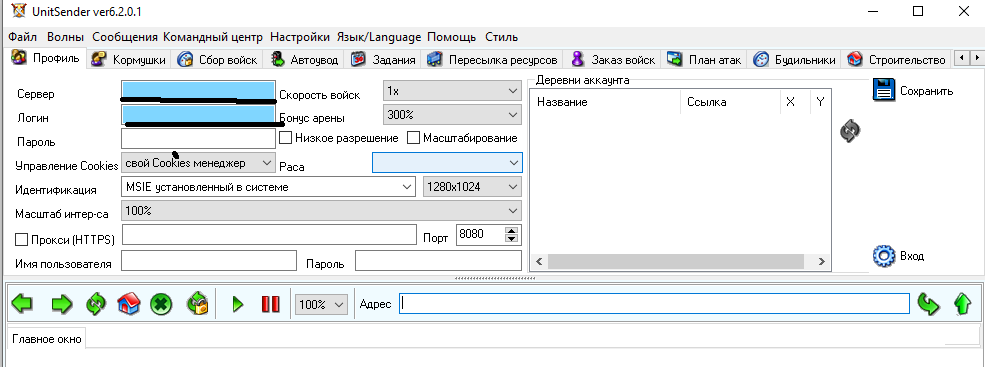
Task: Open the Идентификация browser dropdown
Action: tap(268, 187)
